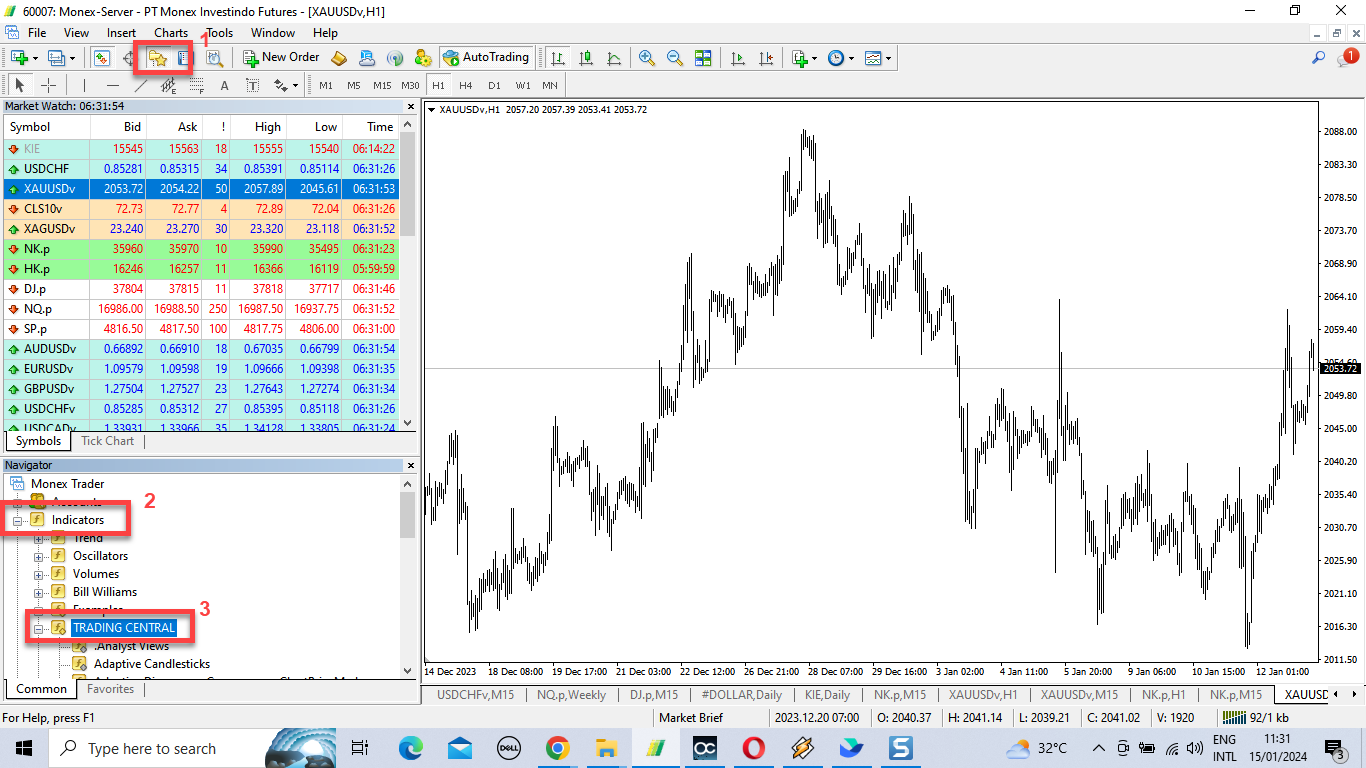Viewport: 1366px width, 768px height.
Task: Select the text (A) tool
Action: tap(224, 86)
